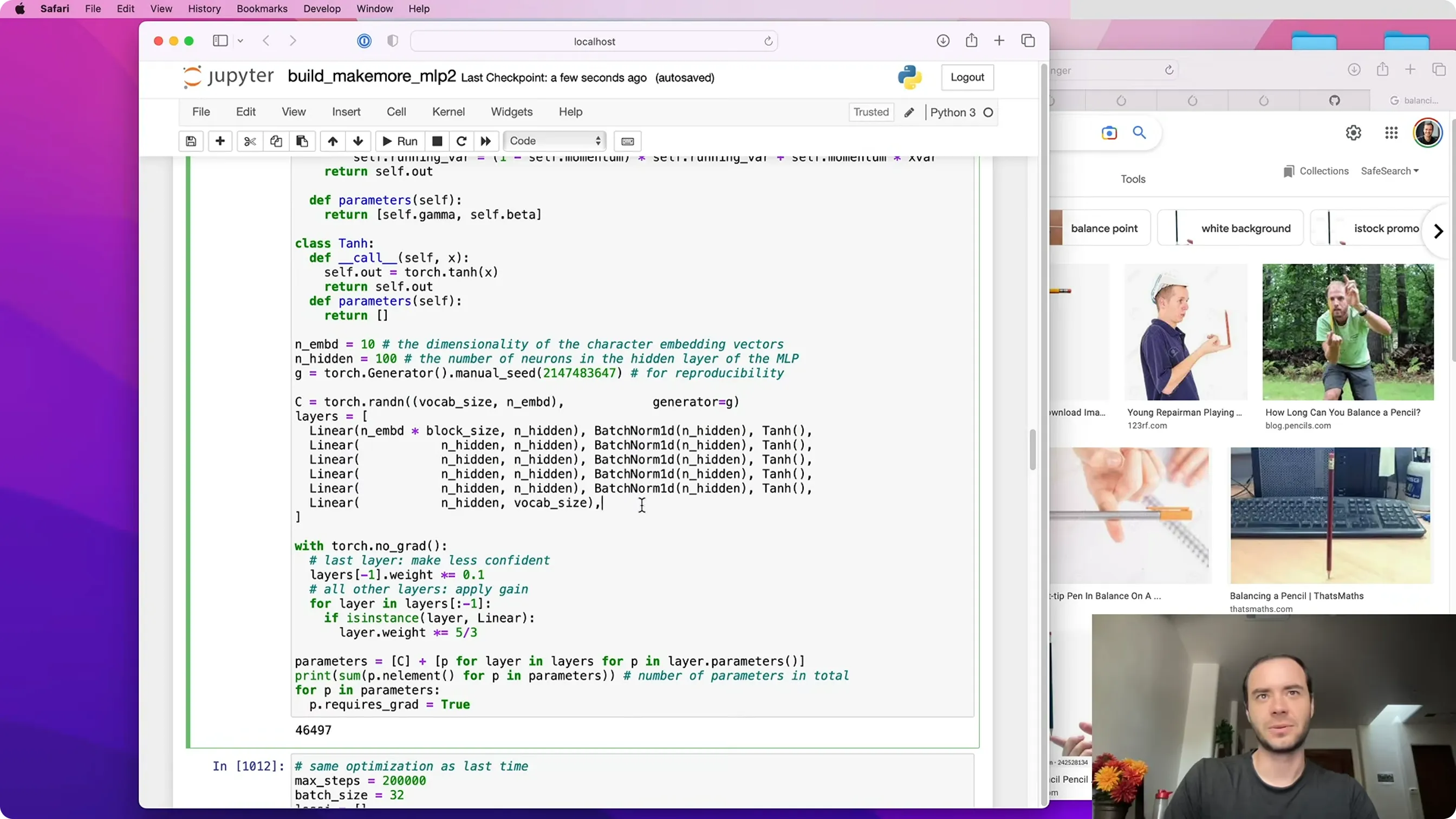Restart the kernel with circular arrow icon
This screenshot has width=1456, height=819.
(461, 141)
